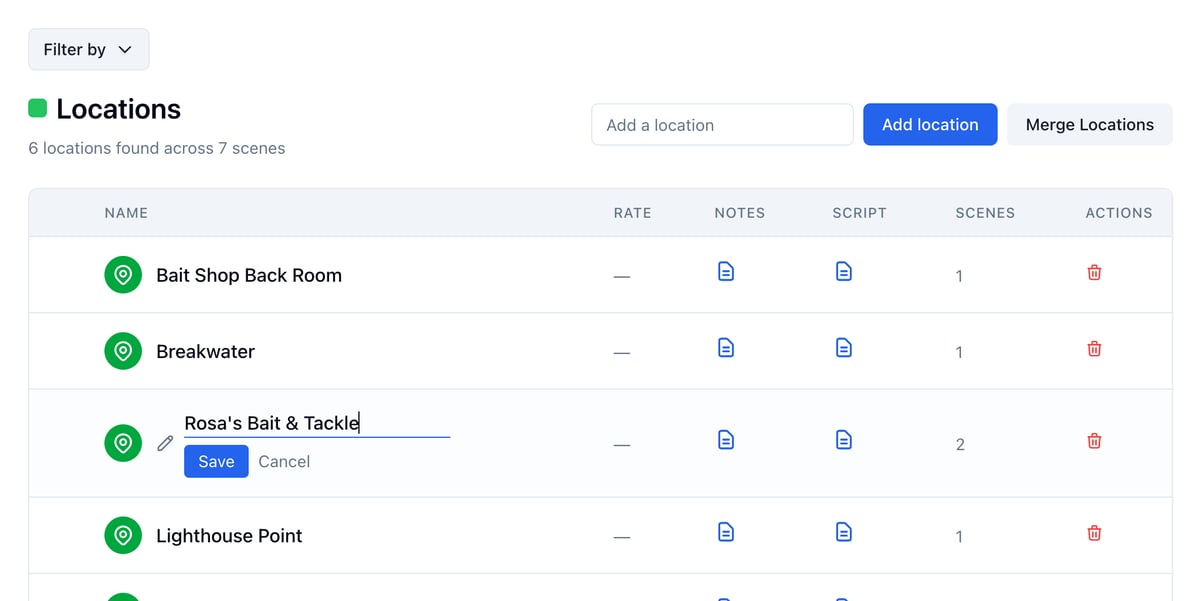1200x601 pixels.
Task: Click the location pin icon for Bait Shop Back Room
Action: click(x=123, y=275)
